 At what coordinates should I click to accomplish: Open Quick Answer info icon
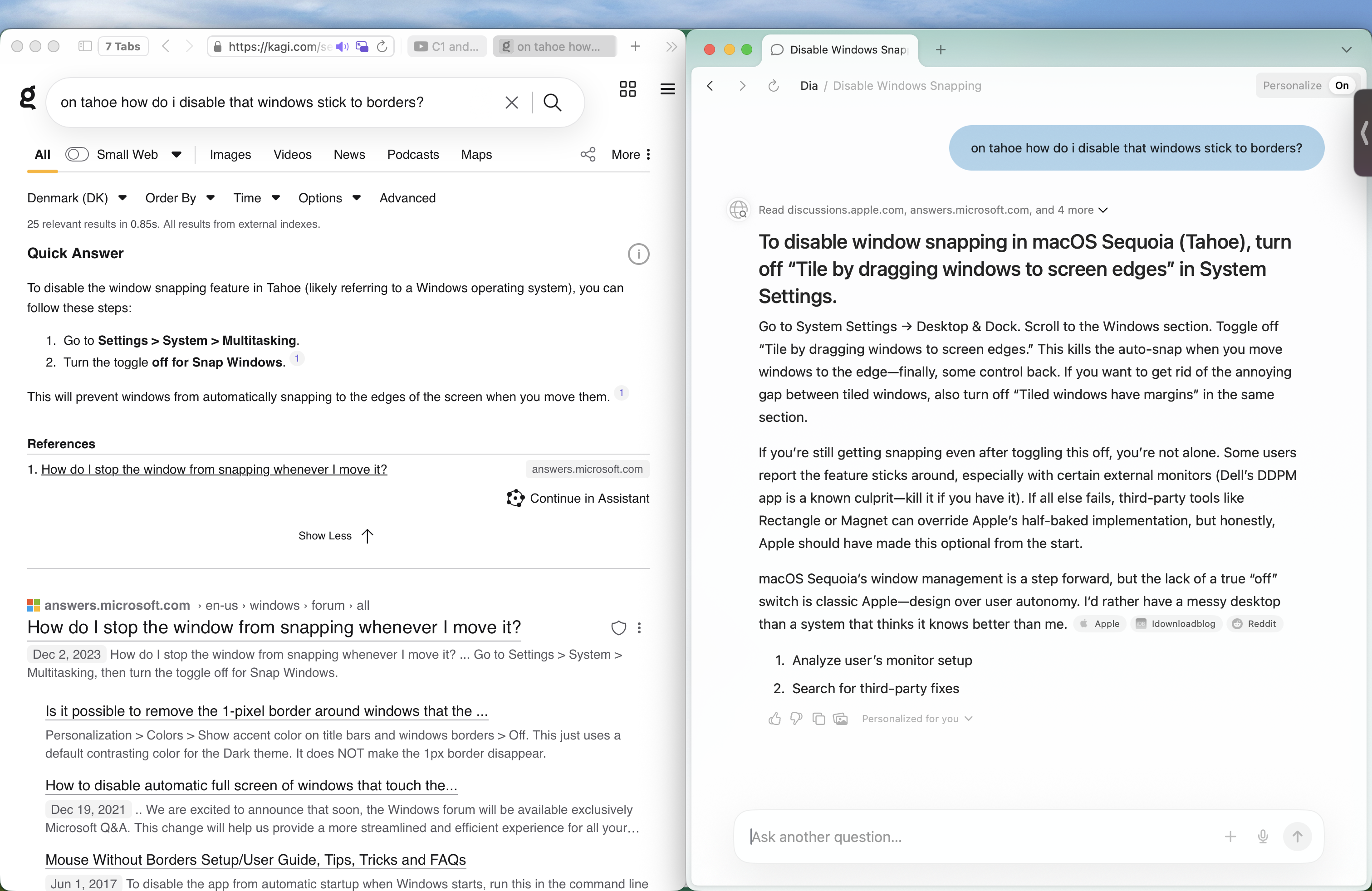pyautogui.click(x=638, y=254)
